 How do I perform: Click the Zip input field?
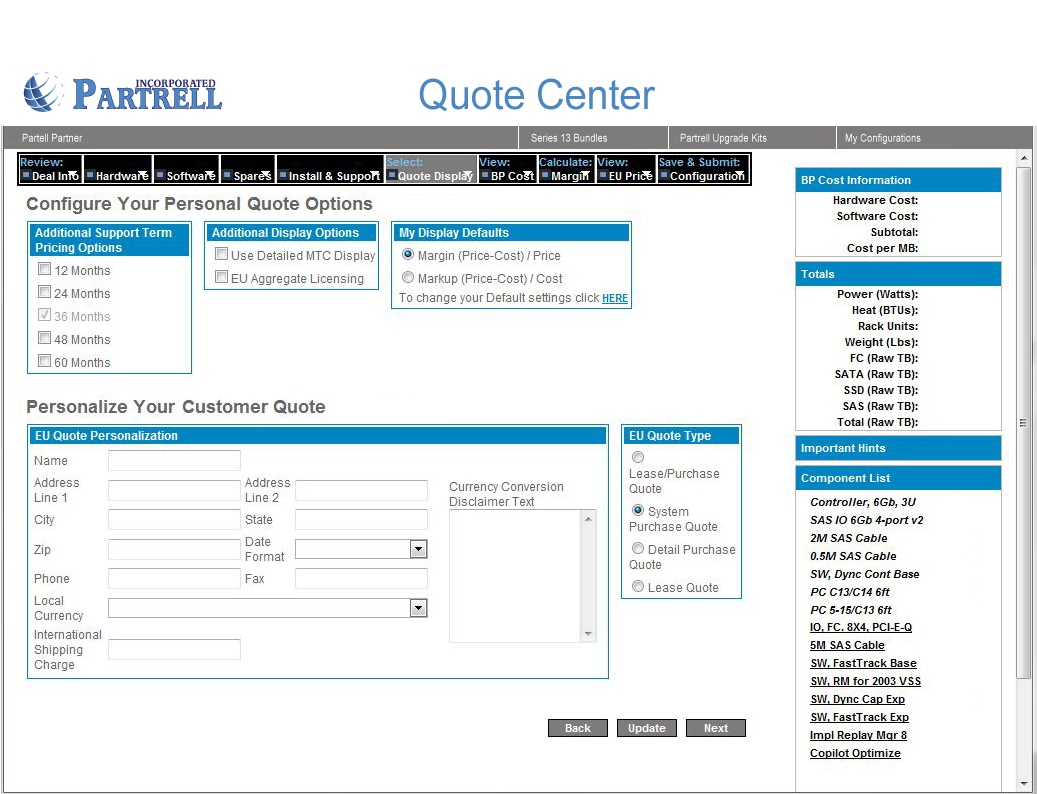174,549
